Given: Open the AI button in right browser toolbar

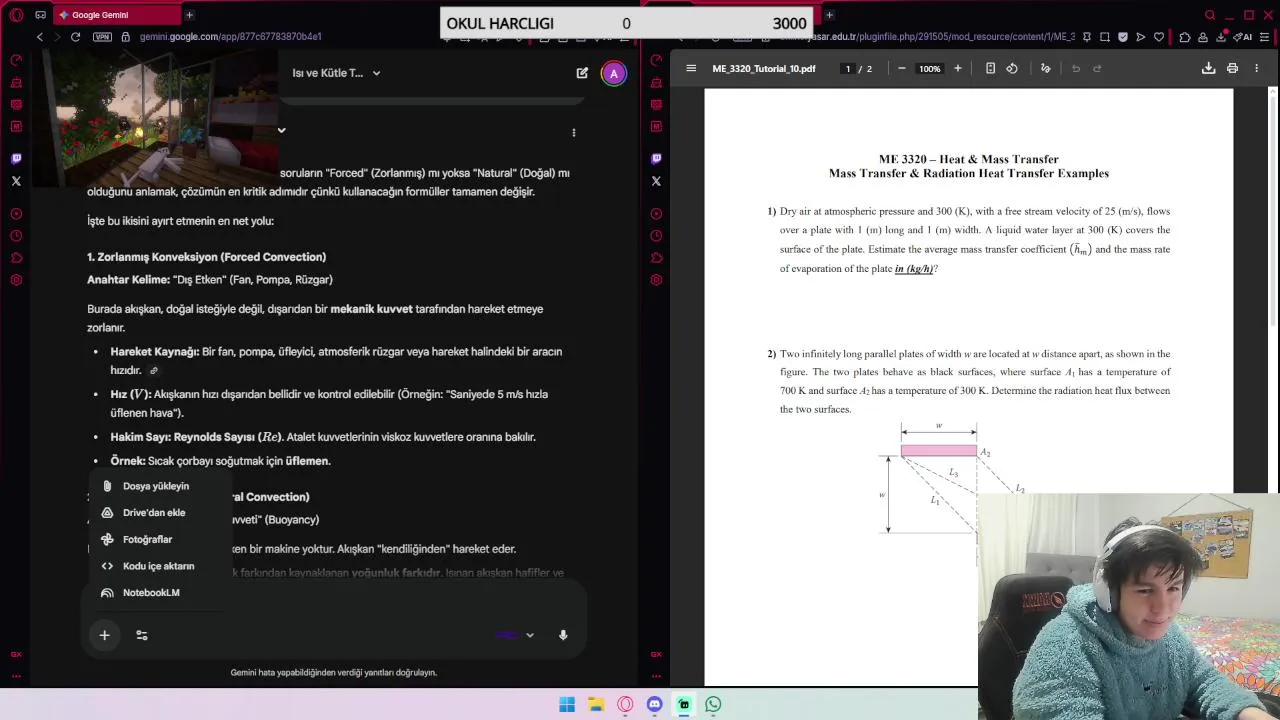Looking at the screenshot, I should [1241, 37].
